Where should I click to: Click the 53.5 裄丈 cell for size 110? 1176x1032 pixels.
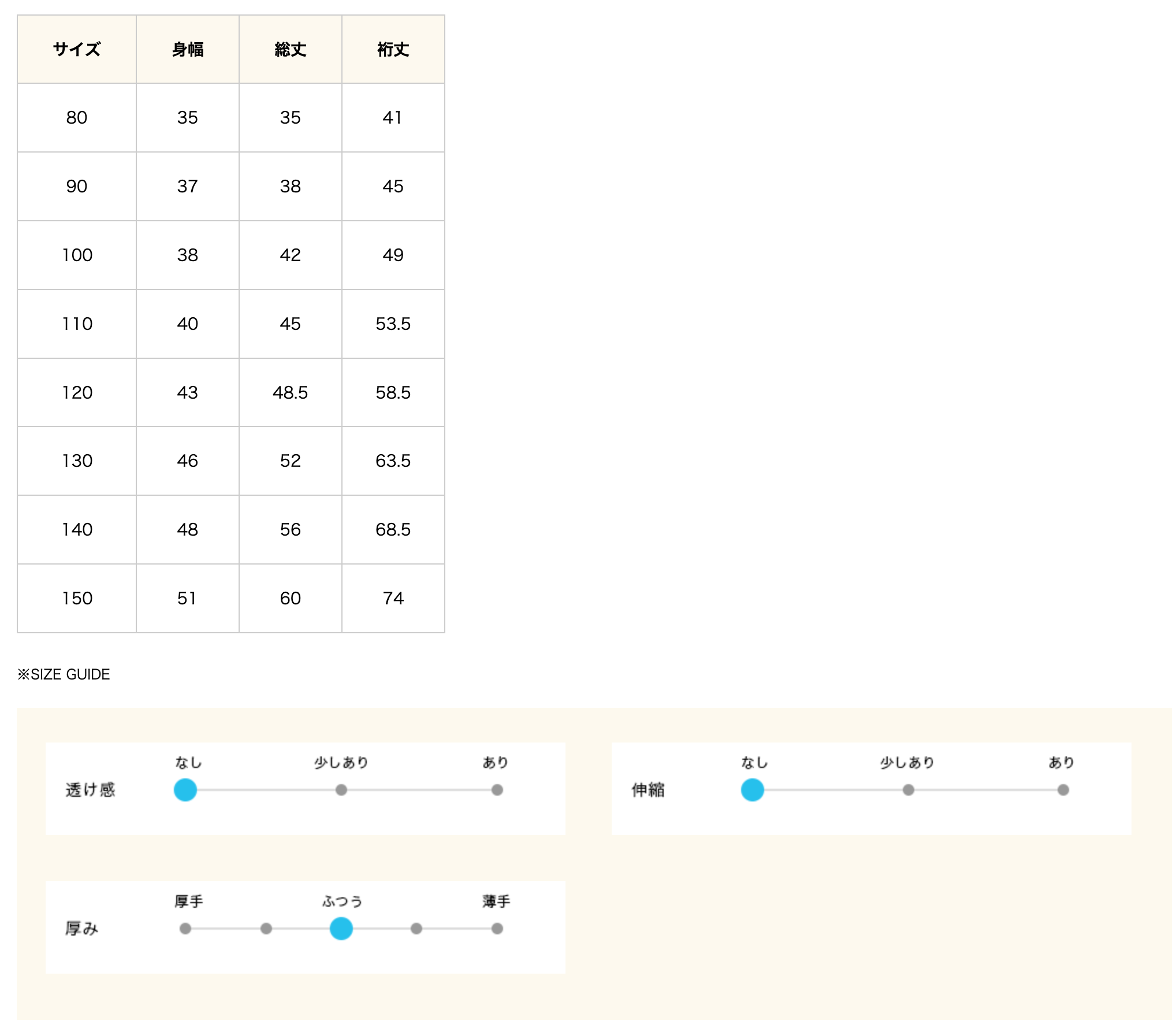(x=393, y=324)
